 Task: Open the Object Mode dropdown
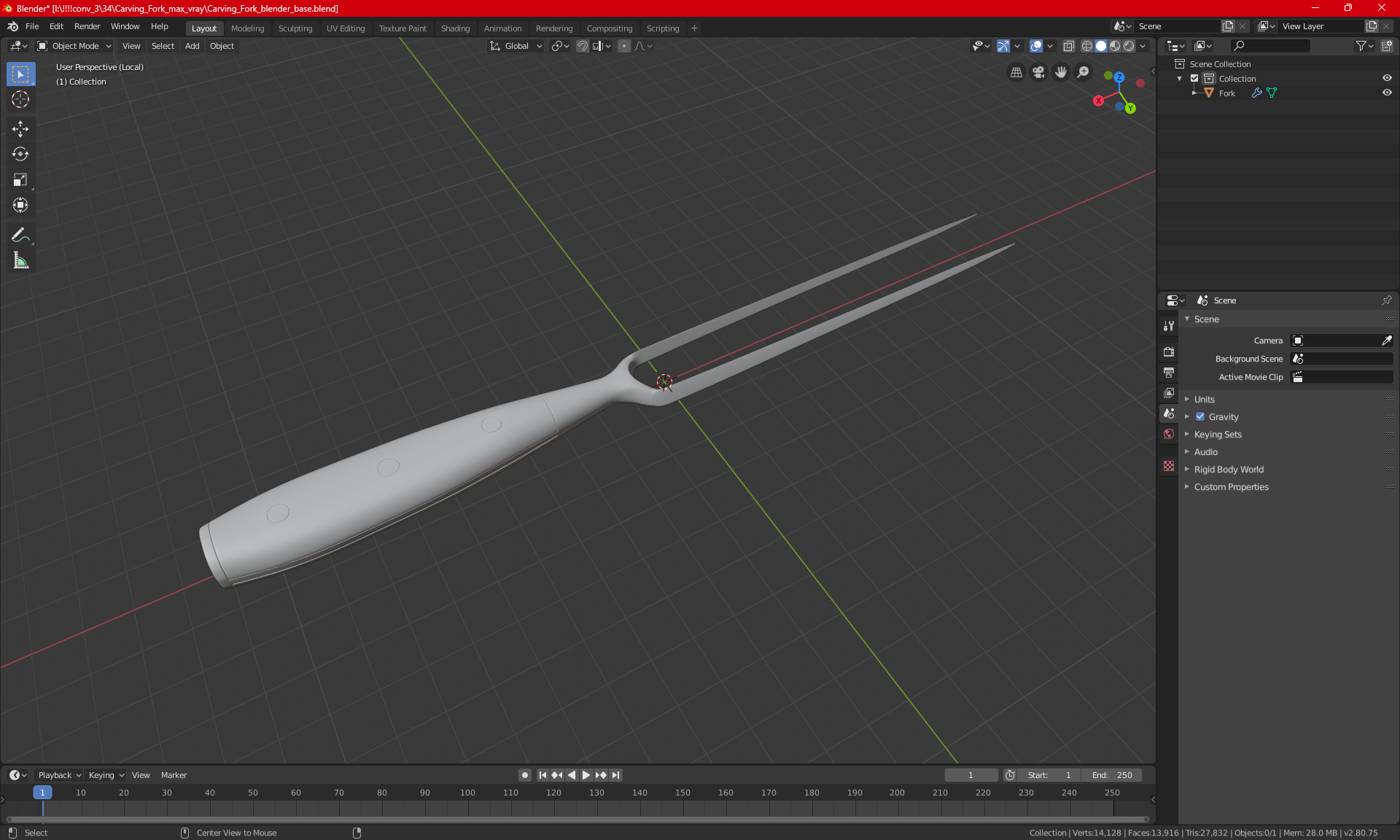(x=74, y=46)
